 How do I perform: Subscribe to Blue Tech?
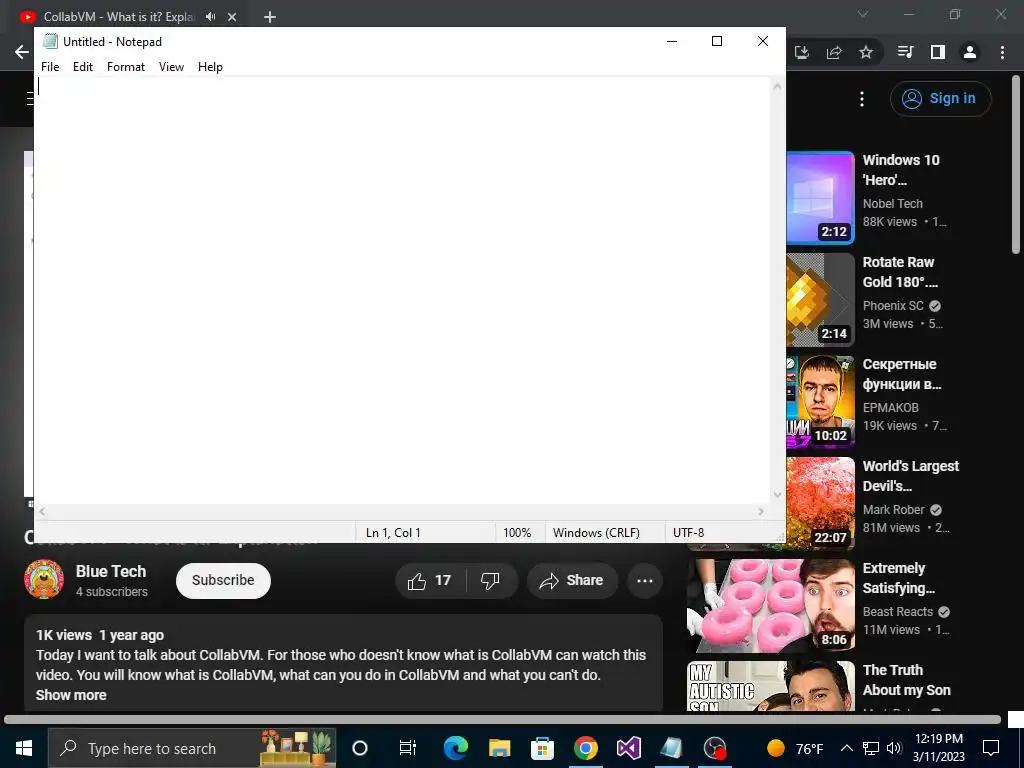point(223,580)
